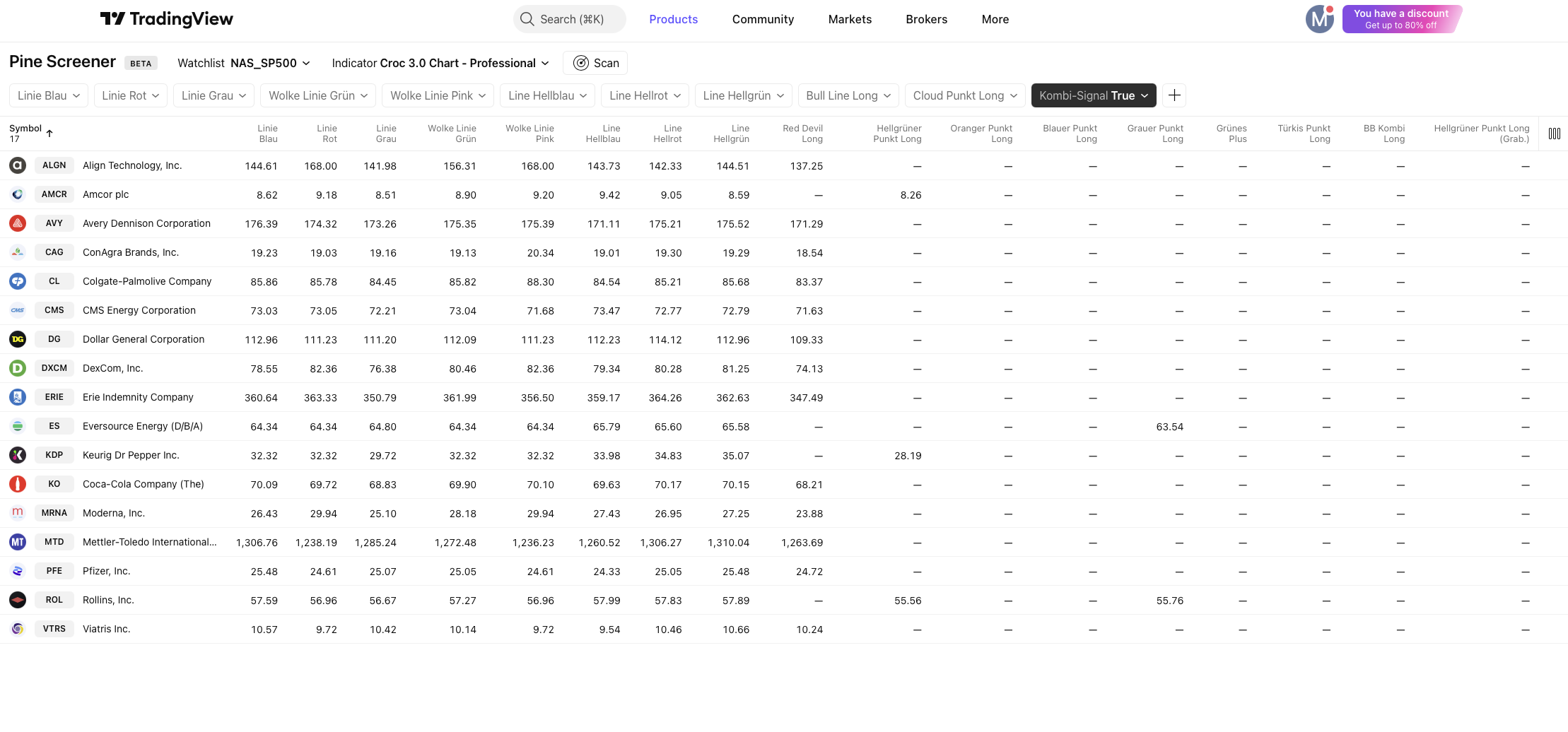Click the Moderna logo icon
Image resolution: width=1568 pixels, height=732 pixels.
click(x=18, y=513)
